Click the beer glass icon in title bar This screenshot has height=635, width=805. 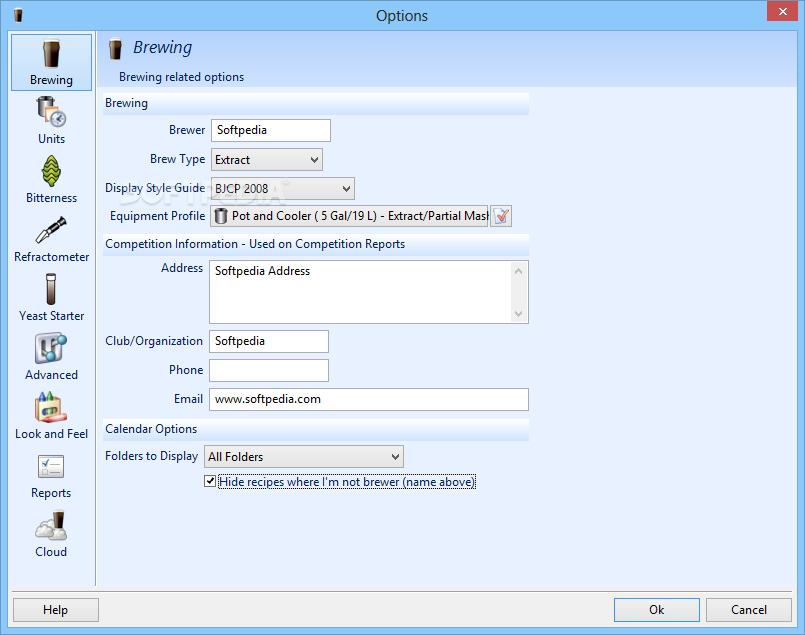click(18, 15)
